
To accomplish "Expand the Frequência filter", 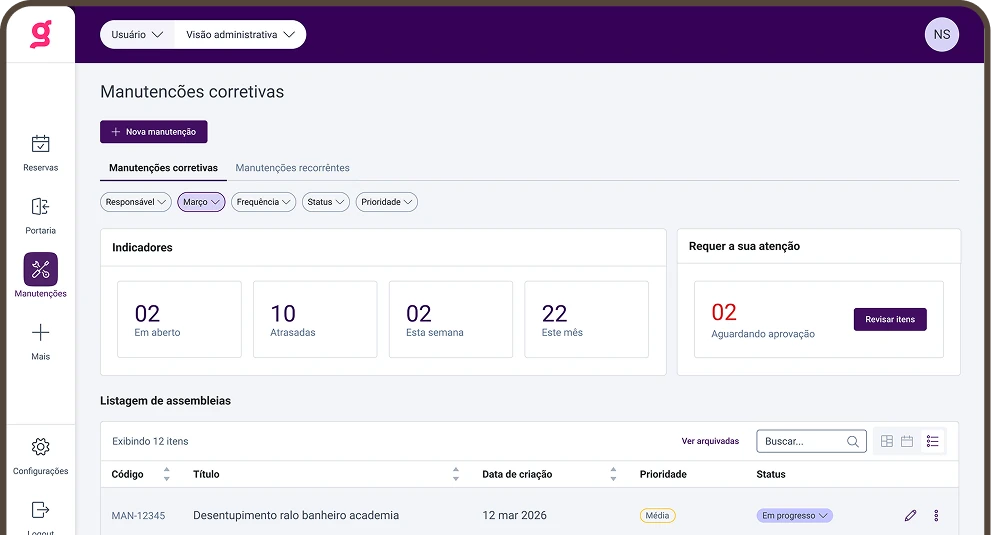I will tap(264, 202).
